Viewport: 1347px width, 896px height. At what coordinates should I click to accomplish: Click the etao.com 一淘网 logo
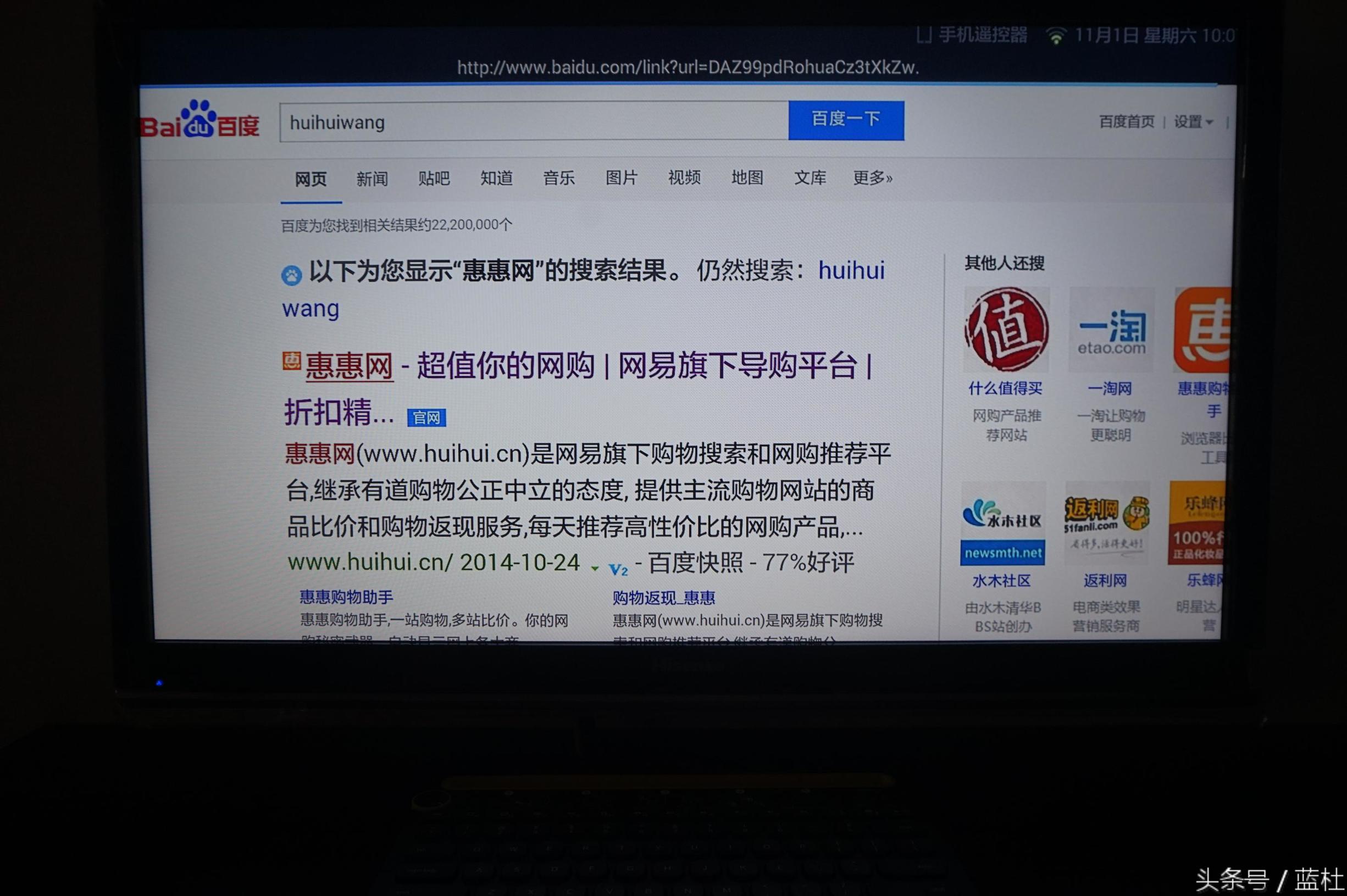(1111, 331)
